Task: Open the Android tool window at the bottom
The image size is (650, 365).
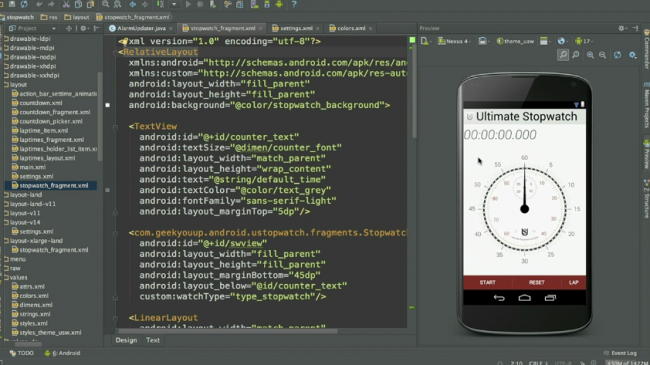Action: coord(62,353)
